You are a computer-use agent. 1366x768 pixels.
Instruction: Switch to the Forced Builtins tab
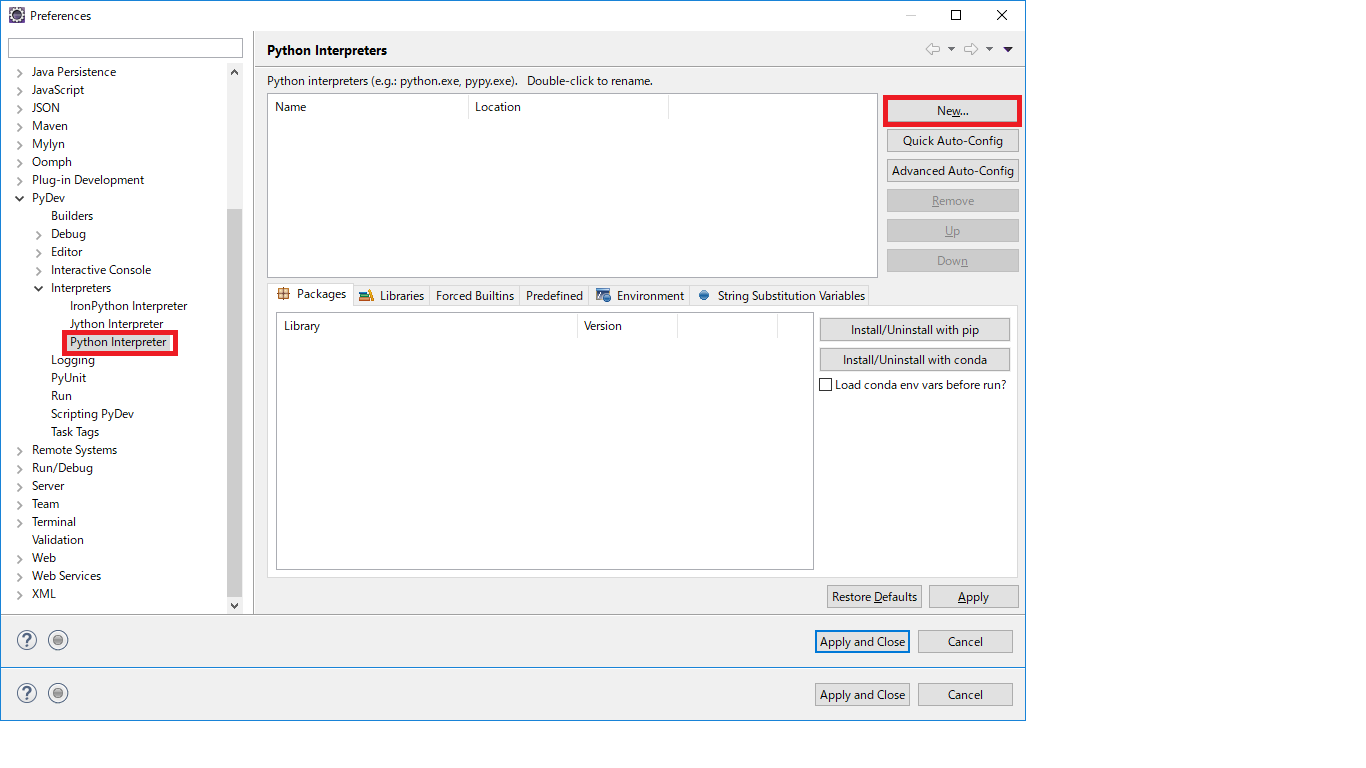pyautogui.click(x=474, y=295)
